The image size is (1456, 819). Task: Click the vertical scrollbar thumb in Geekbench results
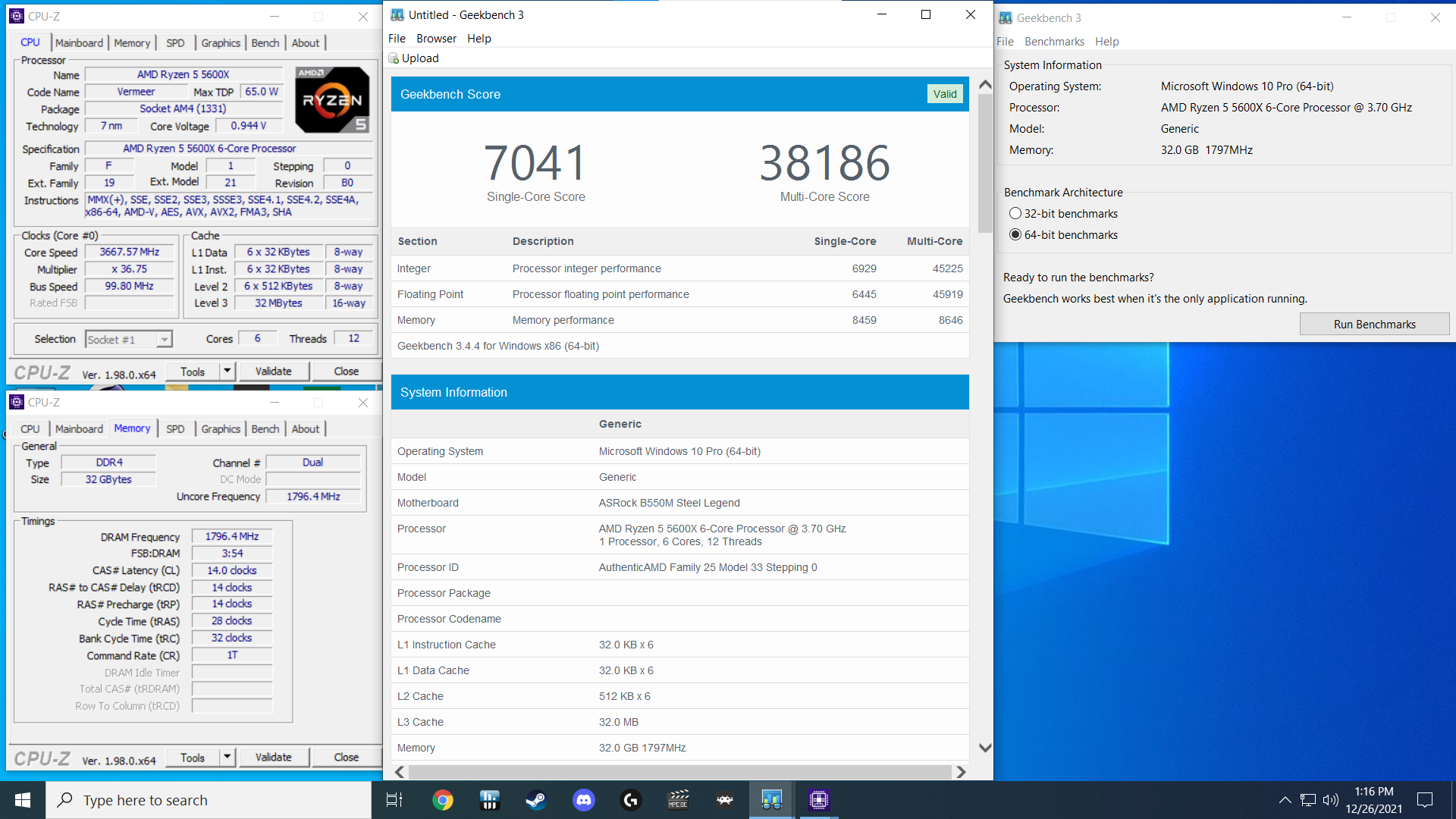[985, 163]
